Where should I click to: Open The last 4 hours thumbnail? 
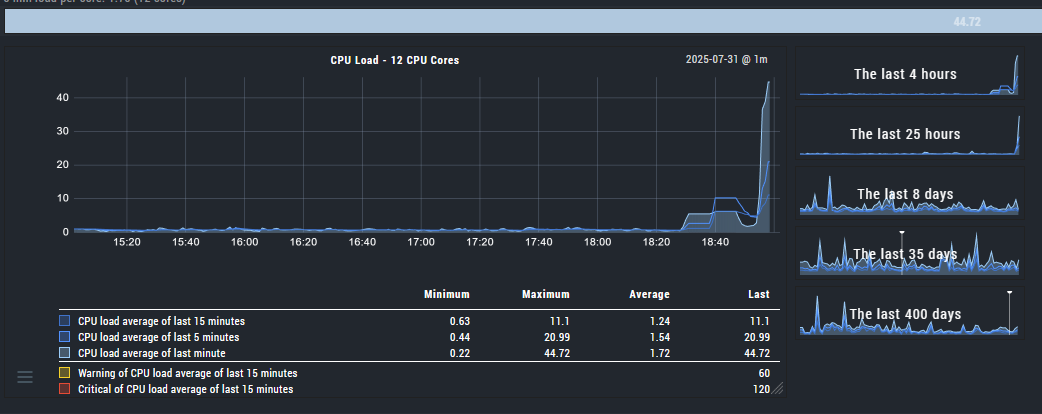tap(909, 75)
